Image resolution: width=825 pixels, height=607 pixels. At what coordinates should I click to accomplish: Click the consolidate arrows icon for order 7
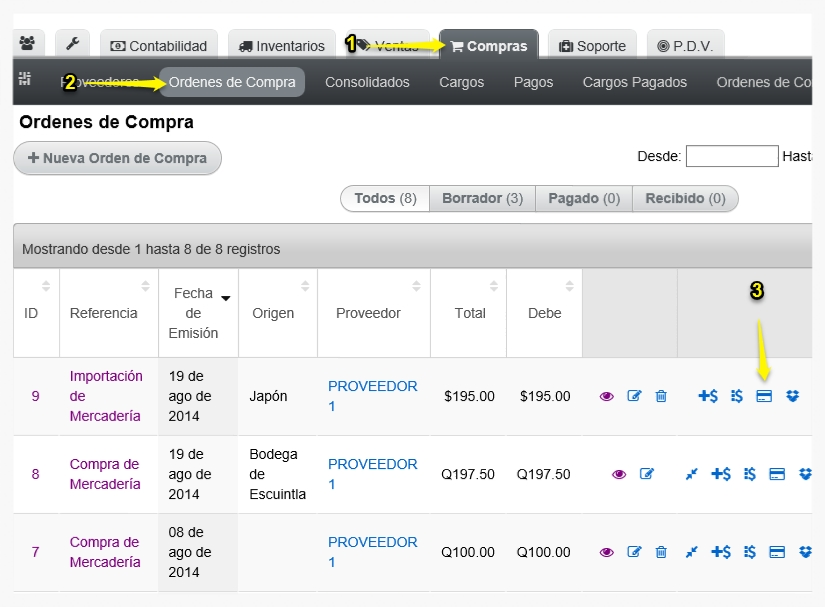click(x=691, y=552)
